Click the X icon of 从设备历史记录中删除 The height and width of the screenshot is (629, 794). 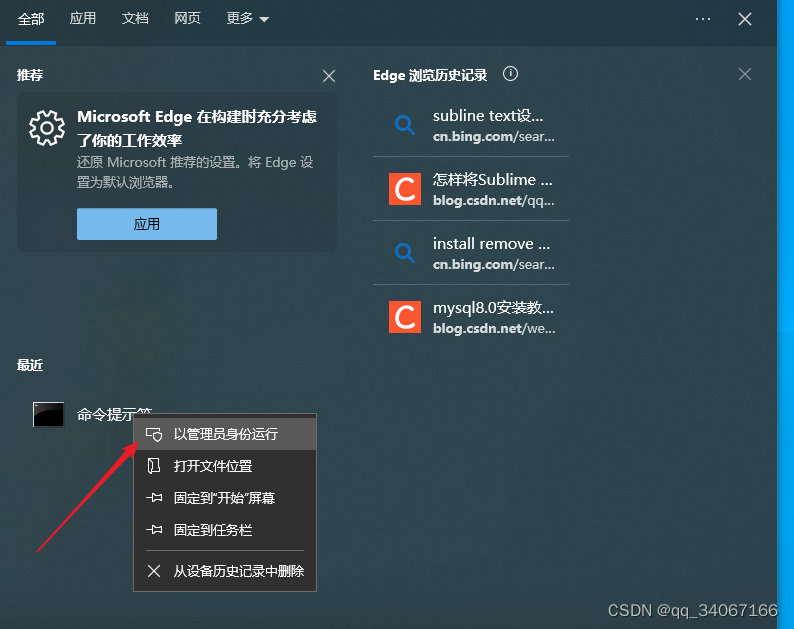[x=154, y=571]
